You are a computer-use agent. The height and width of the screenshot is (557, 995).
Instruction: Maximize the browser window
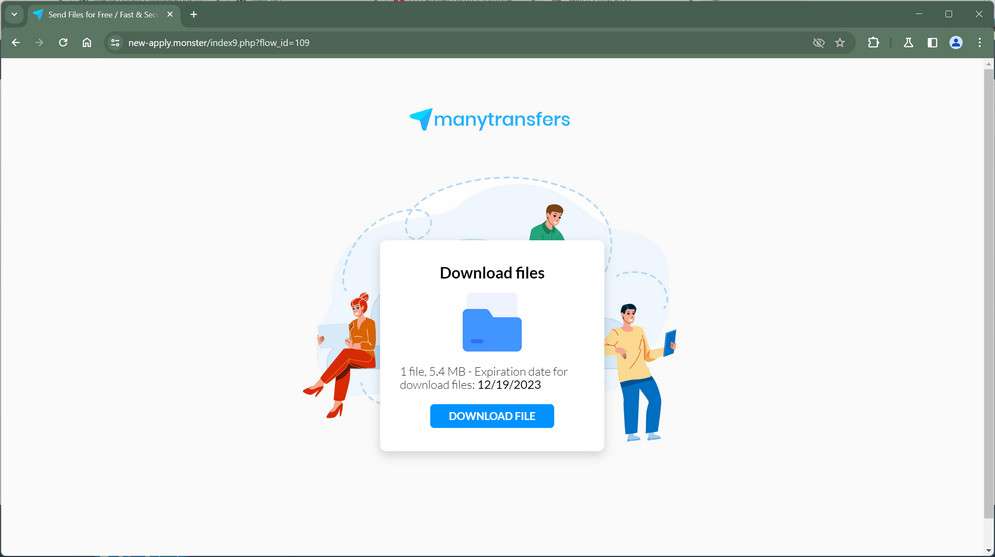coord(949,14)
